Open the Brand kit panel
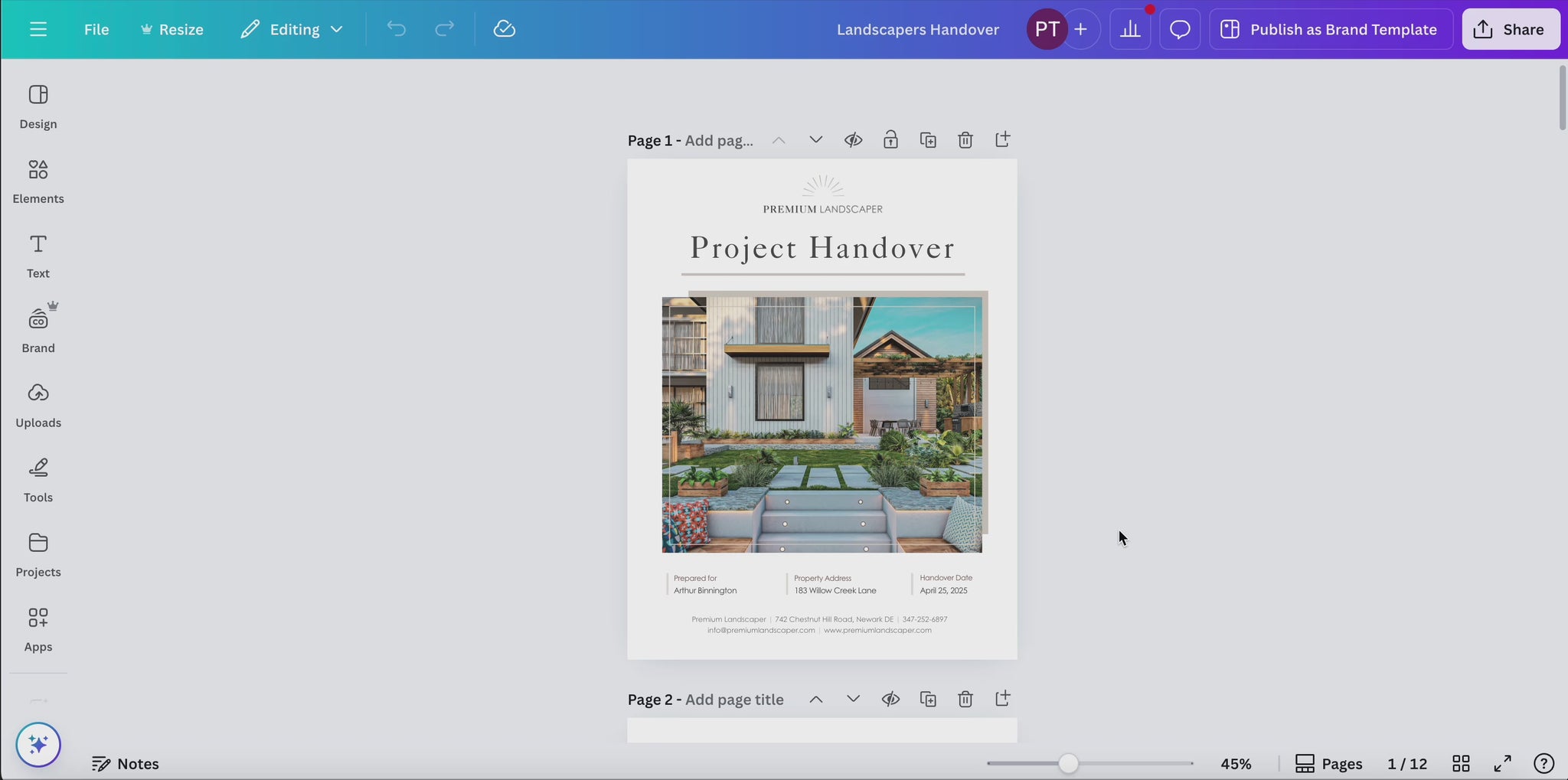 (38, 331)
